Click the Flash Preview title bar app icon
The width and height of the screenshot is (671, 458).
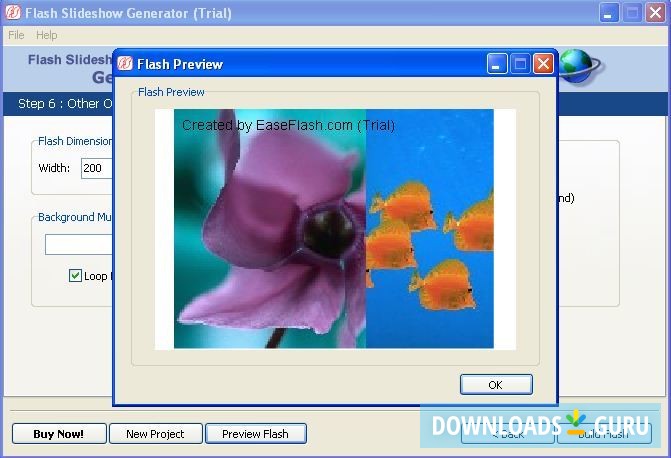[x=125, y=64]
